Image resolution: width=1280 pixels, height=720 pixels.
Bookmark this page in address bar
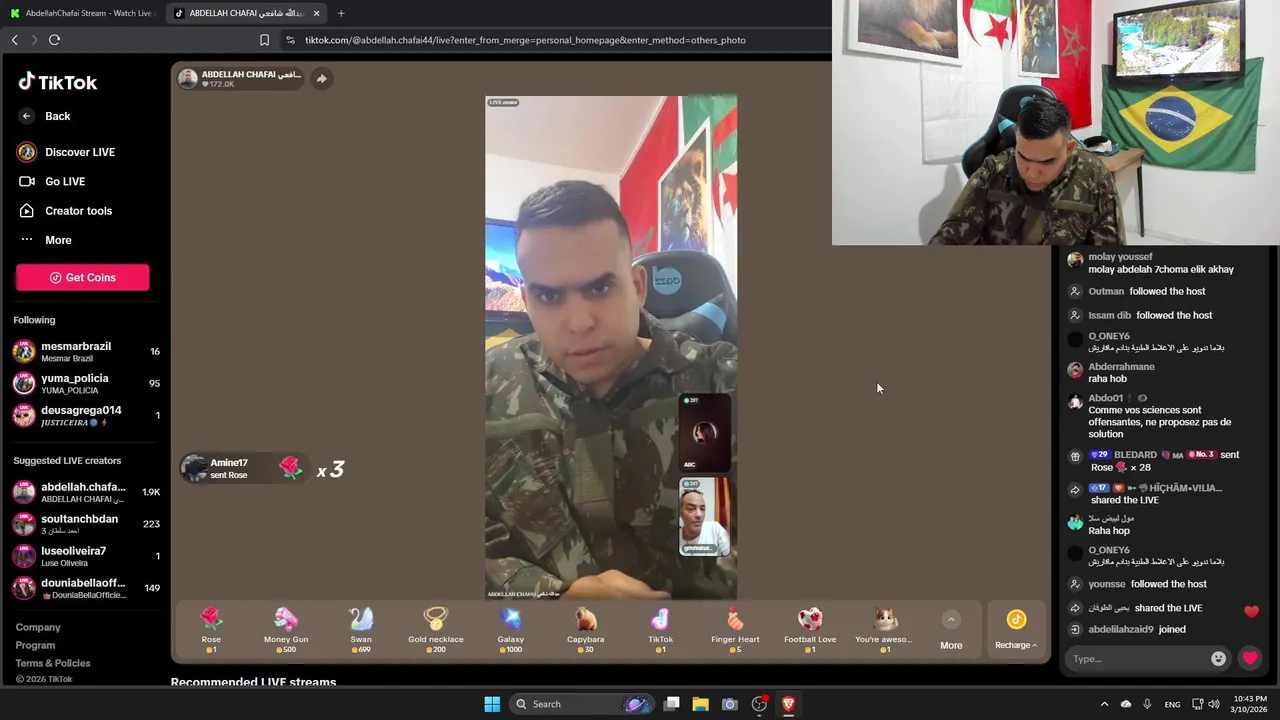pyautogui.click(x=264, y=40)
